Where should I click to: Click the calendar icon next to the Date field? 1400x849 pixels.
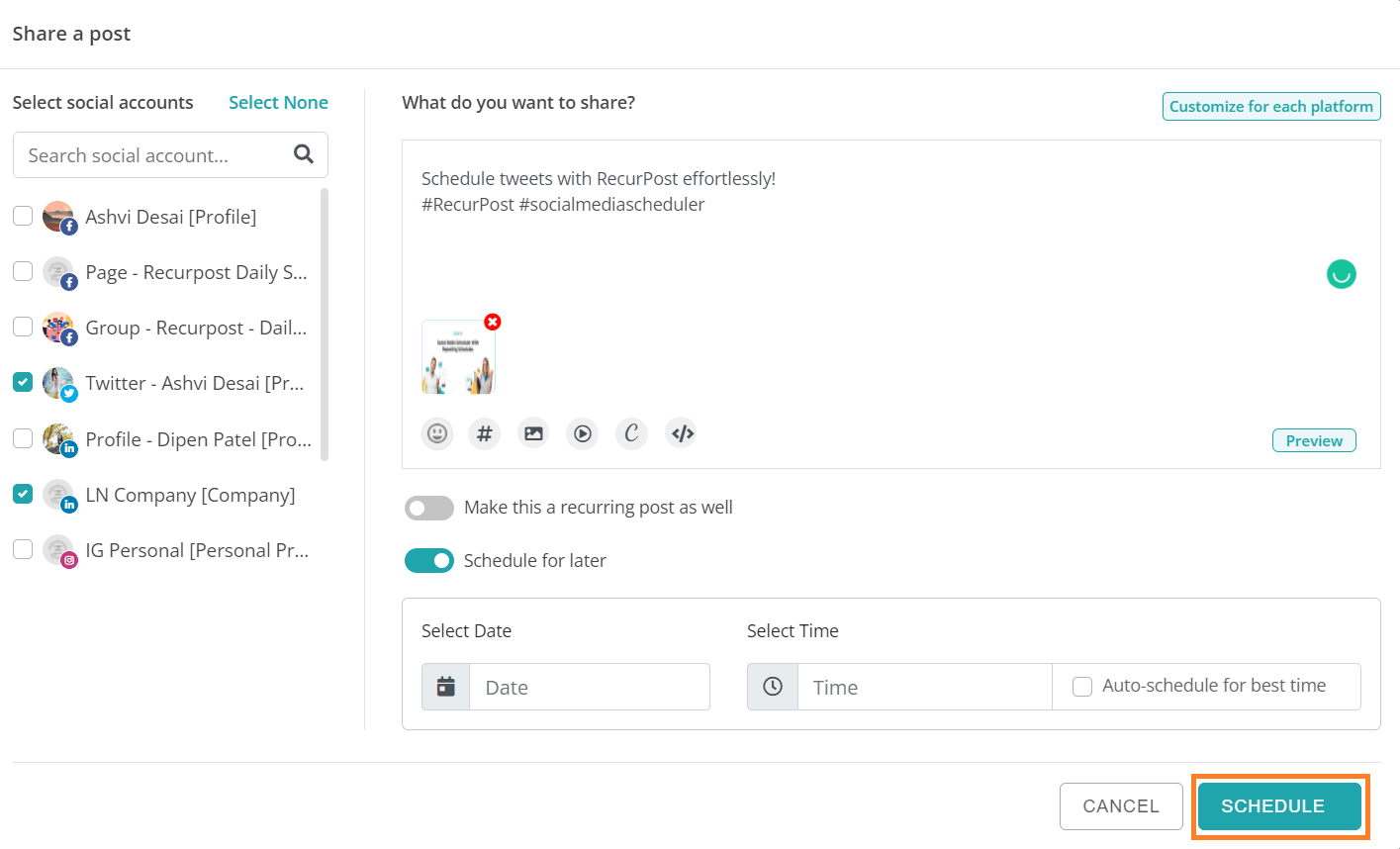coord(443,686)
